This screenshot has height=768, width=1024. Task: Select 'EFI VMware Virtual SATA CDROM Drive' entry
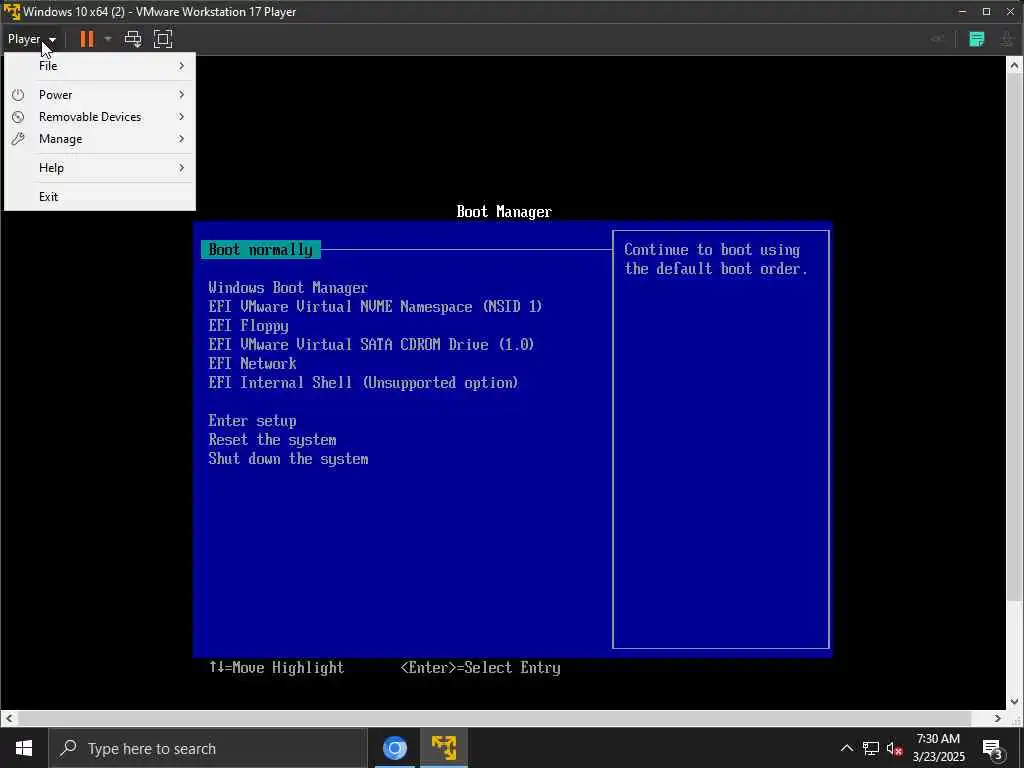tap(371, 345)
